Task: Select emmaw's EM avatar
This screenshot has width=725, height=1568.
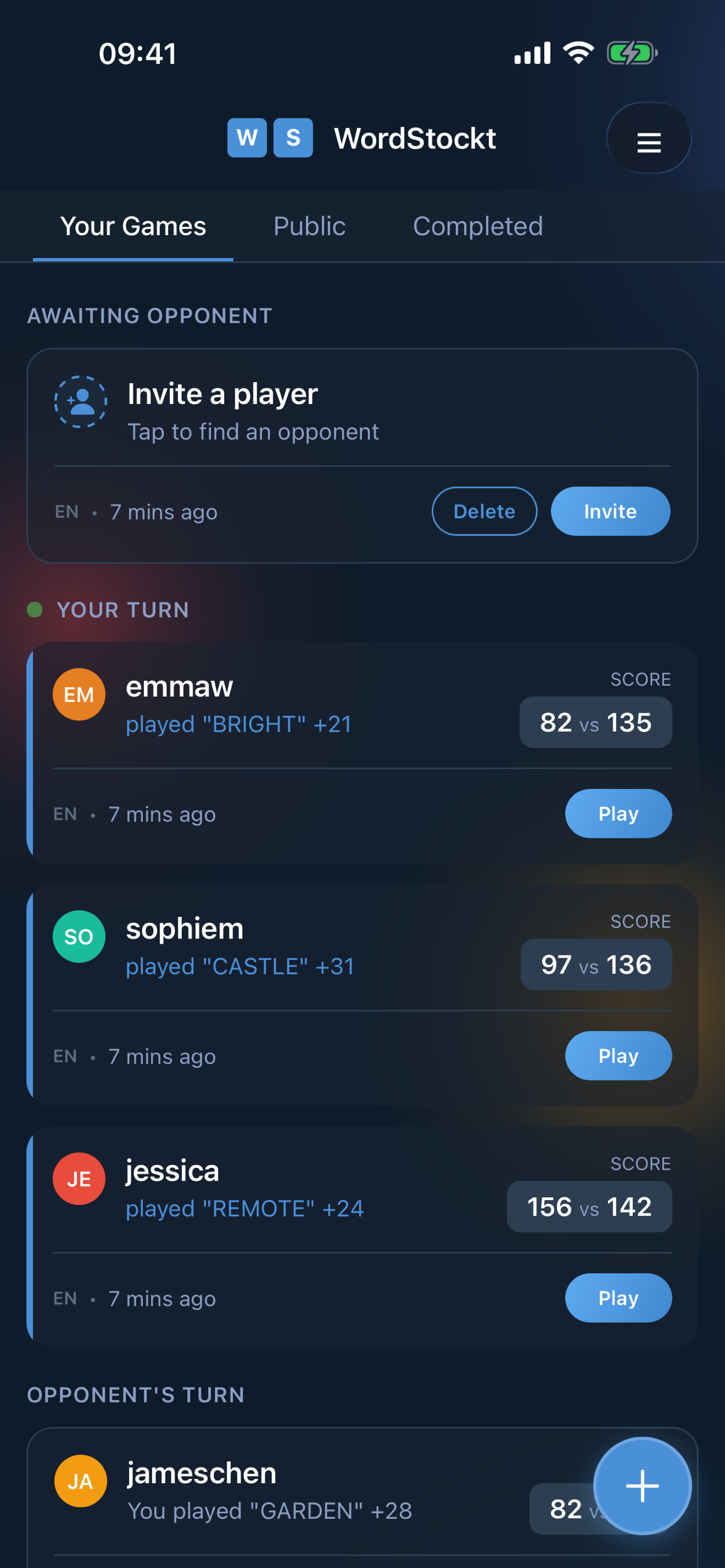Action: click(x=79, y=694)
